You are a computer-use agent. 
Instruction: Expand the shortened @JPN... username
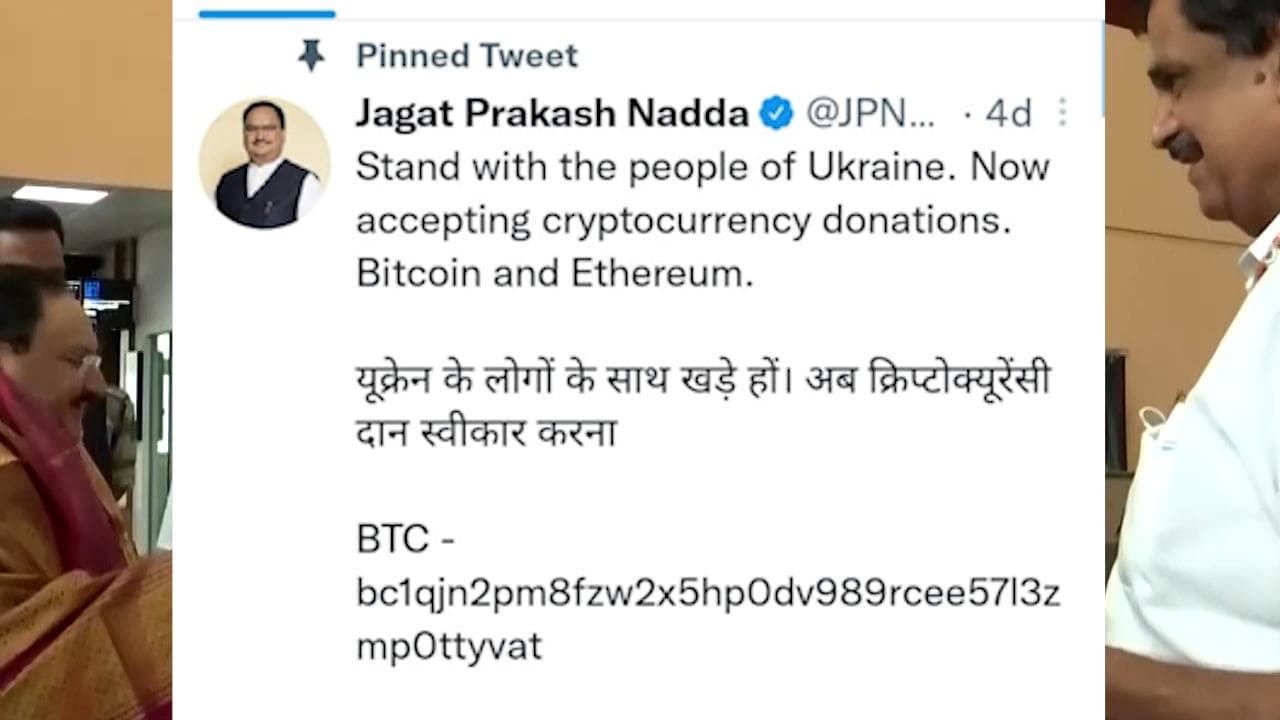pyautogui.click(x=870, y=113)
